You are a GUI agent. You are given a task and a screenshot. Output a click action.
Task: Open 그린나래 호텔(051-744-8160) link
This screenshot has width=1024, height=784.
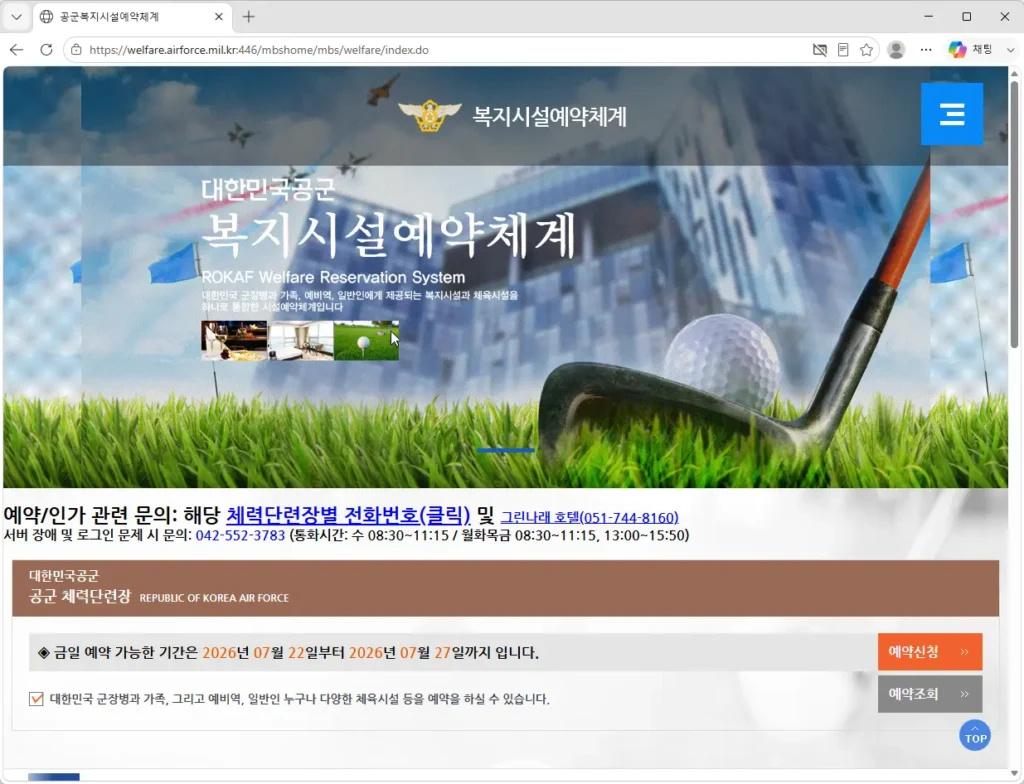(589, 517)
